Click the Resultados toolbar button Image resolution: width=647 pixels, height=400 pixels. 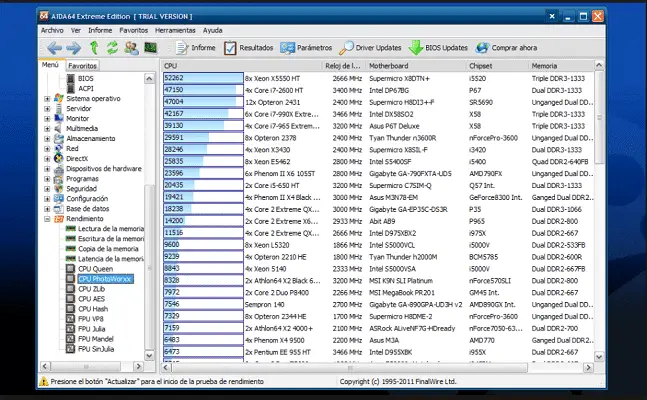[248, 48]
